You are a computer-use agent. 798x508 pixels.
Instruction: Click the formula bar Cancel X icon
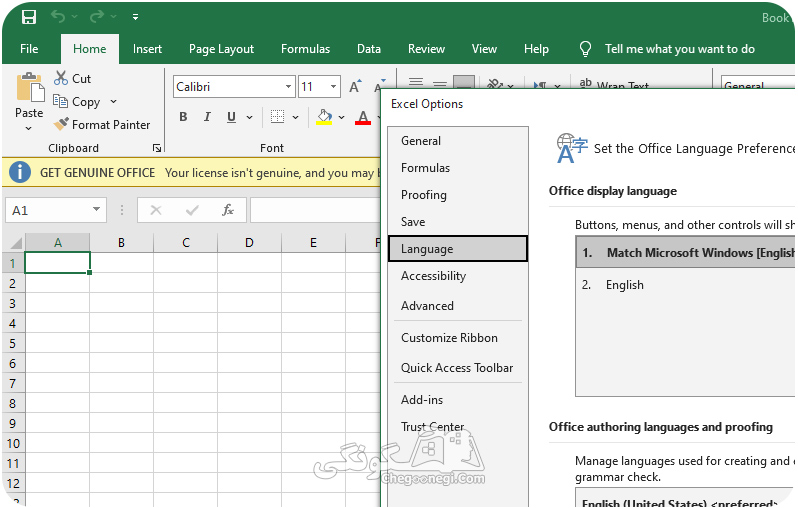156,210
